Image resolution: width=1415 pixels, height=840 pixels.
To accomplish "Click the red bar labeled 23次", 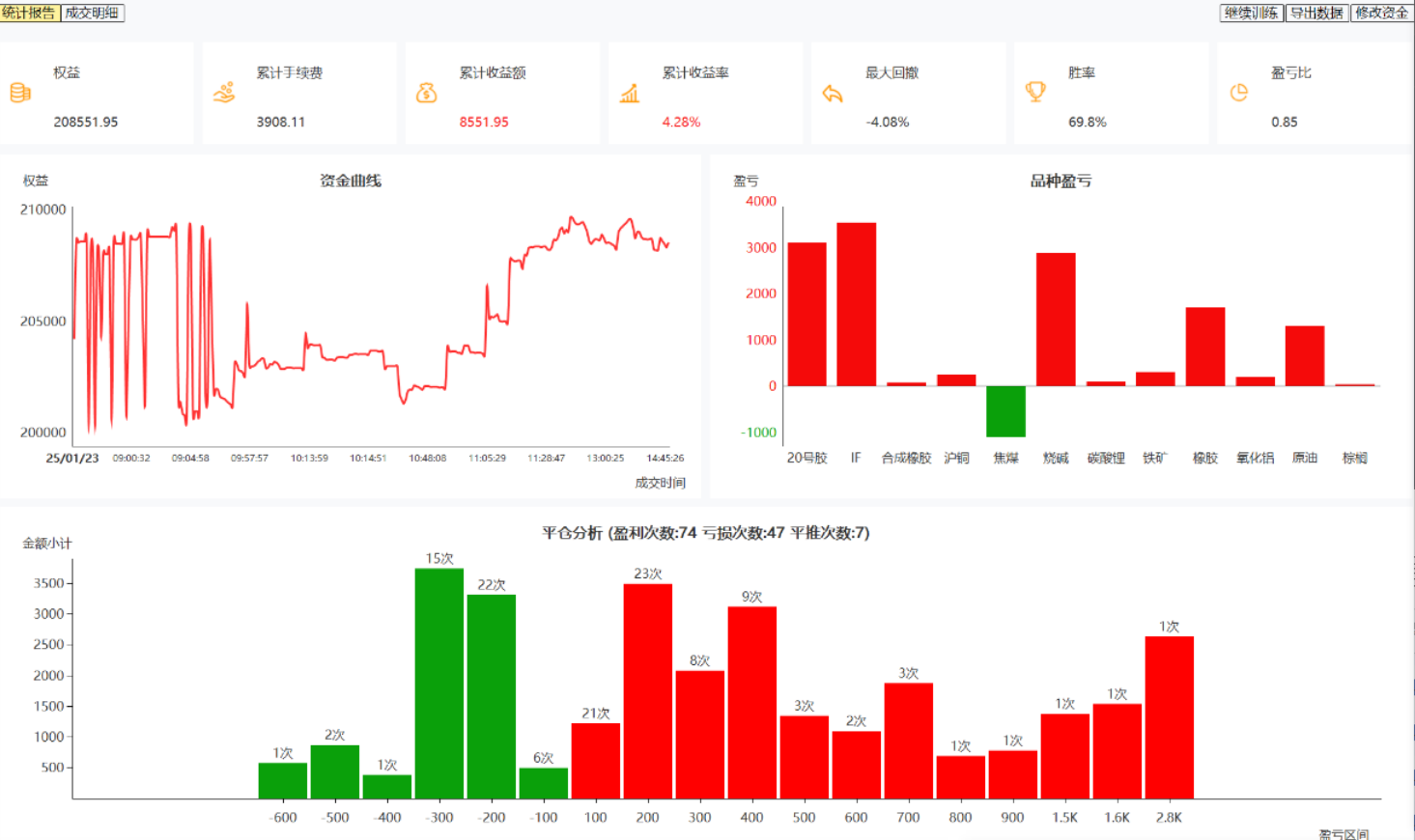I will [x=648, y=691].
